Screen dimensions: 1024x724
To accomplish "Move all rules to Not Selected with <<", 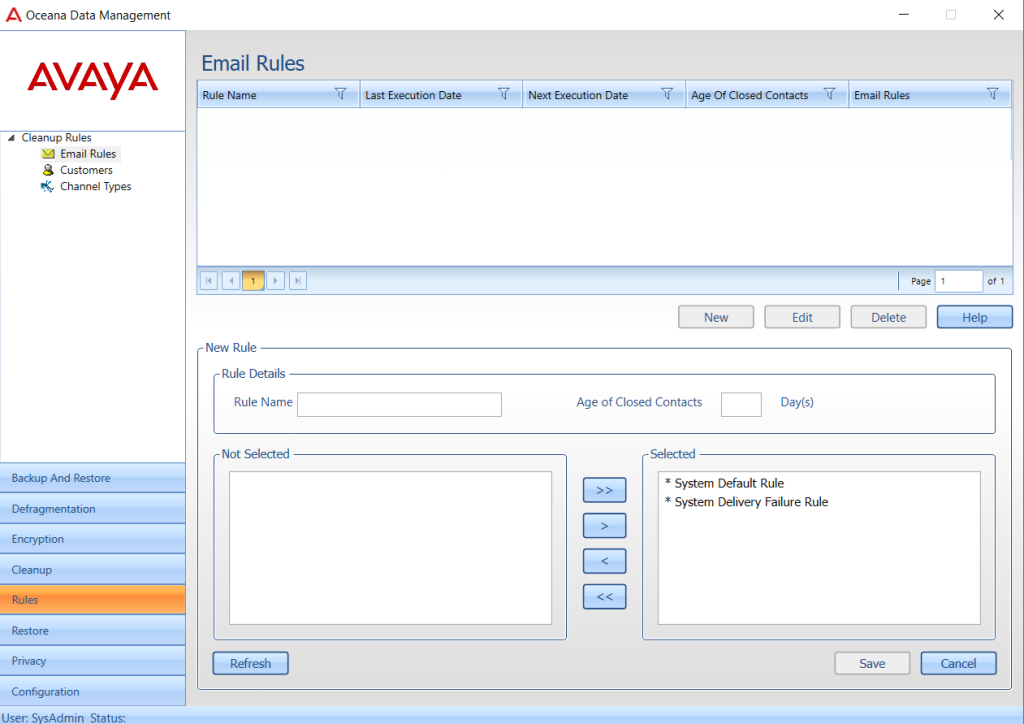I will pos(604,597).
